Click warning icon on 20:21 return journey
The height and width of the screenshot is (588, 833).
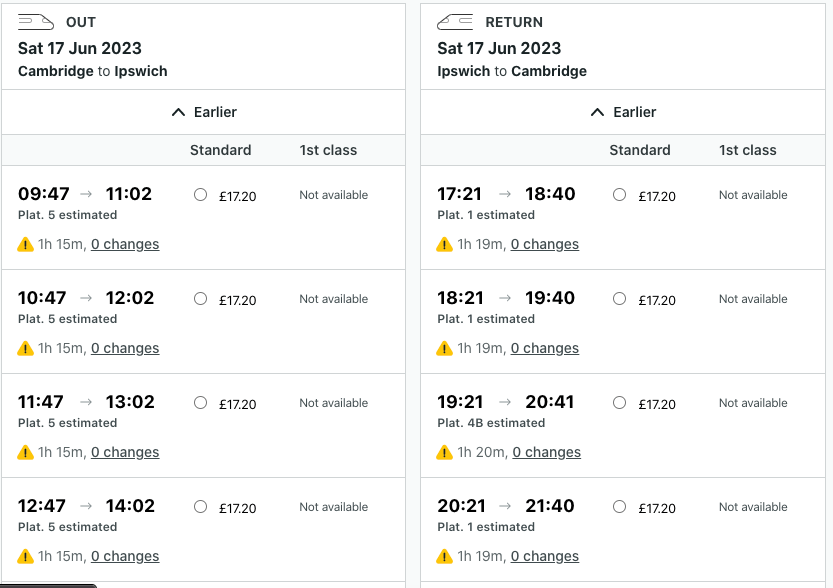445,556
